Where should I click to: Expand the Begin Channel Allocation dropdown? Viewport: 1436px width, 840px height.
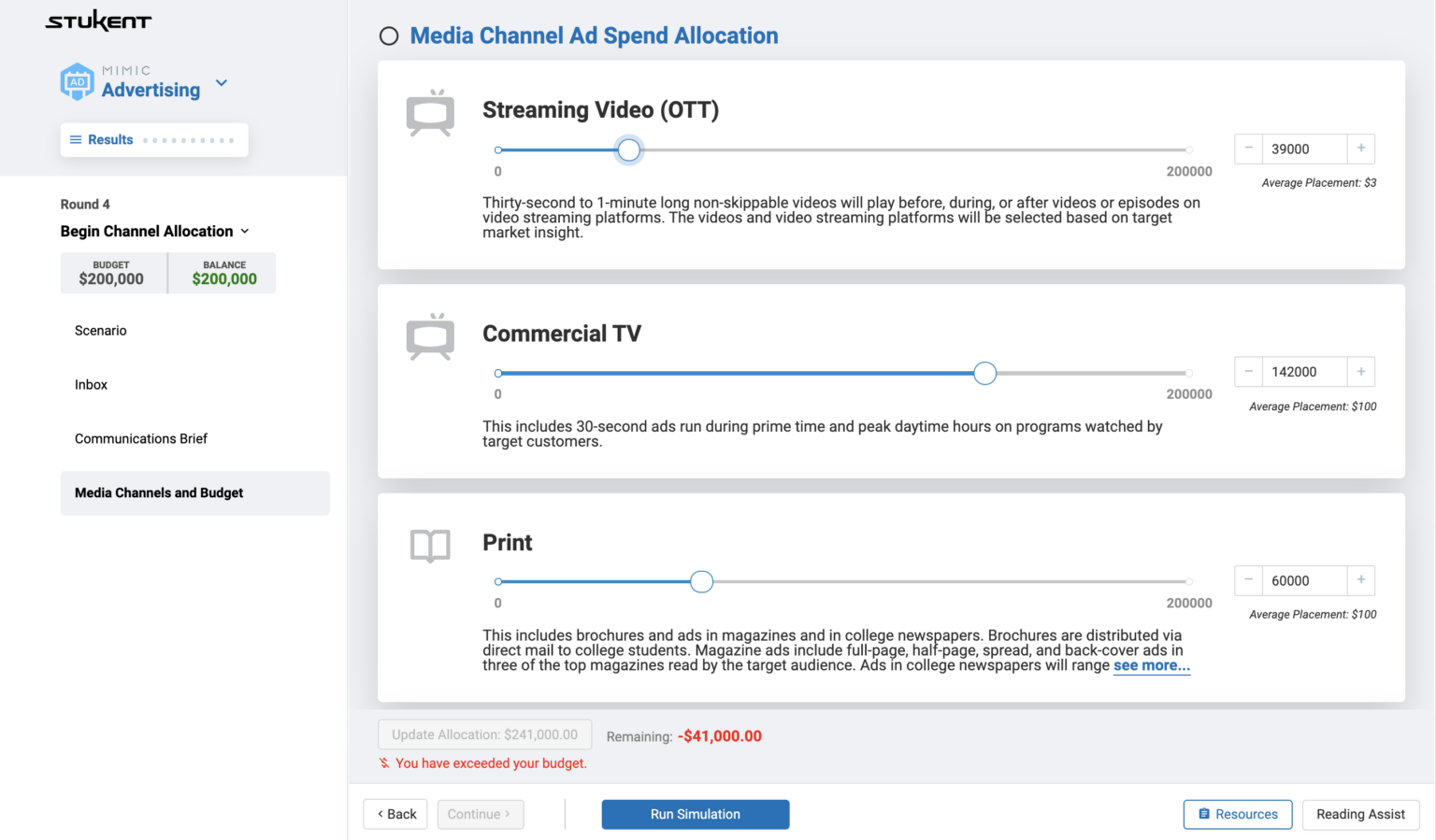(245, 232)
